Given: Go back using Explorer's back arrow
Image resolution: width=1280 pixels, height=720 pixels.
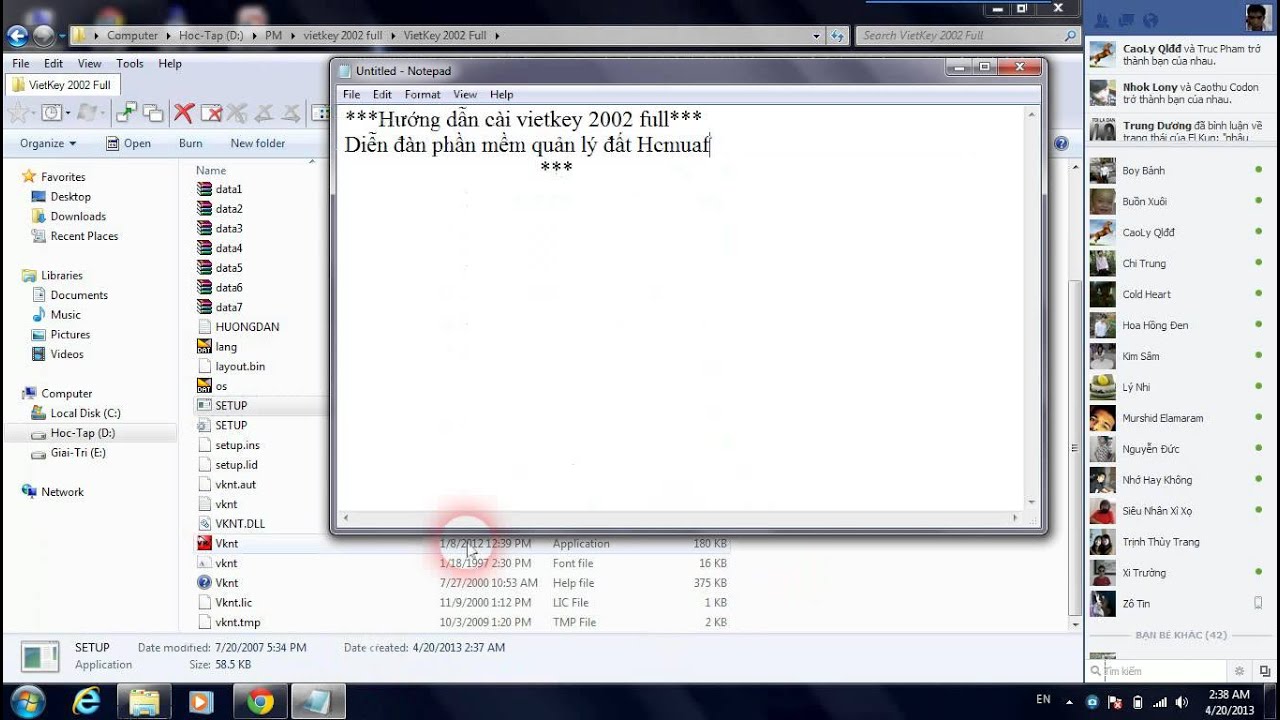Looking at the screenshot, I should click(x=17, y=36).
